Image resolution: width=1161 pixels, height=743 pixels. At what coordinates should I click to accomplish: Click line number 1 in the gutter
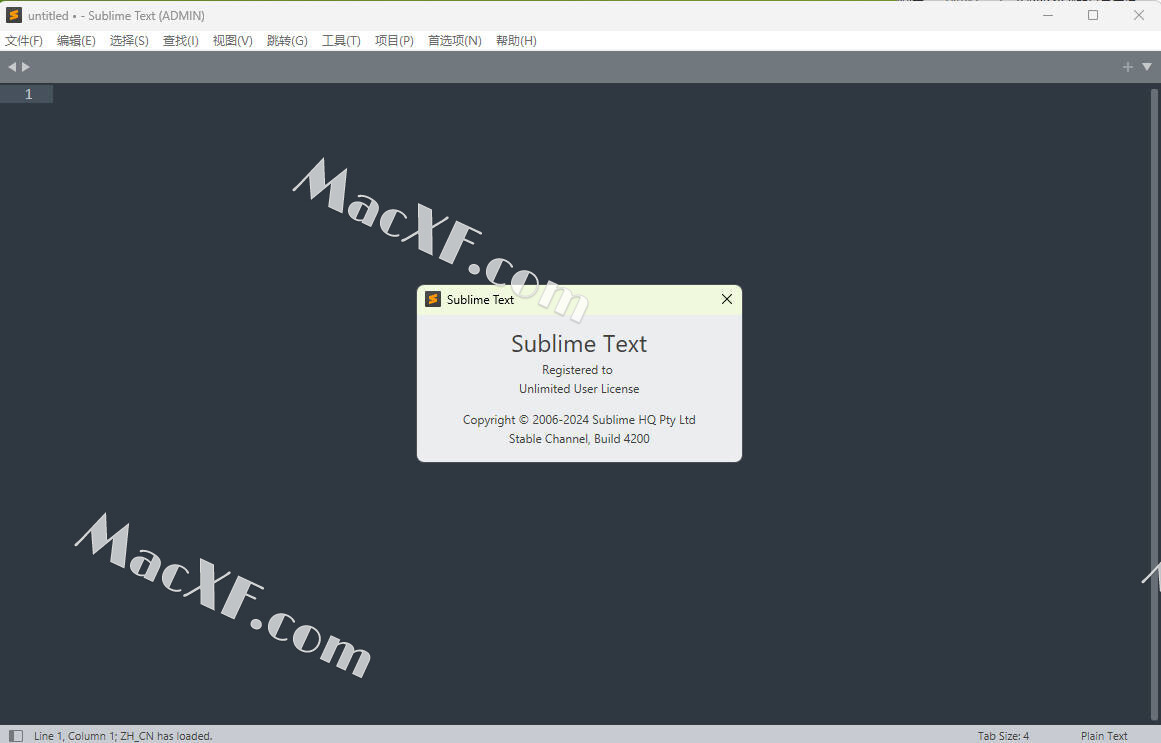click(x=28, y=94)
